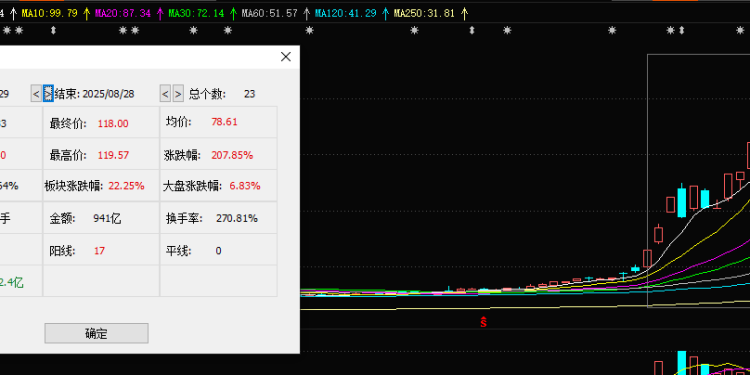Viewport: 750px width, 375px height.
Task: Confirm the statistics dialog with 确定
Action: click(96, 333)
